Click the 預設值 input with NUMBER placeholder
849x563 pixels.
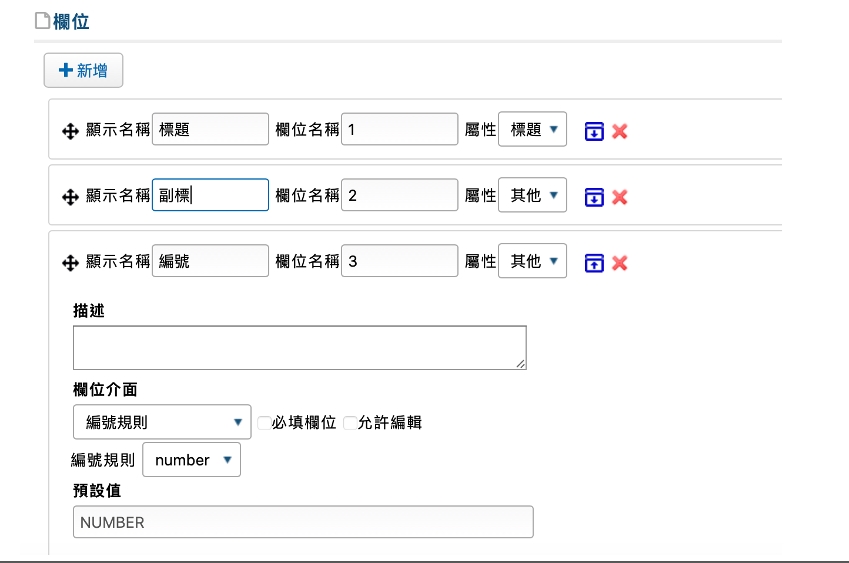303,522
